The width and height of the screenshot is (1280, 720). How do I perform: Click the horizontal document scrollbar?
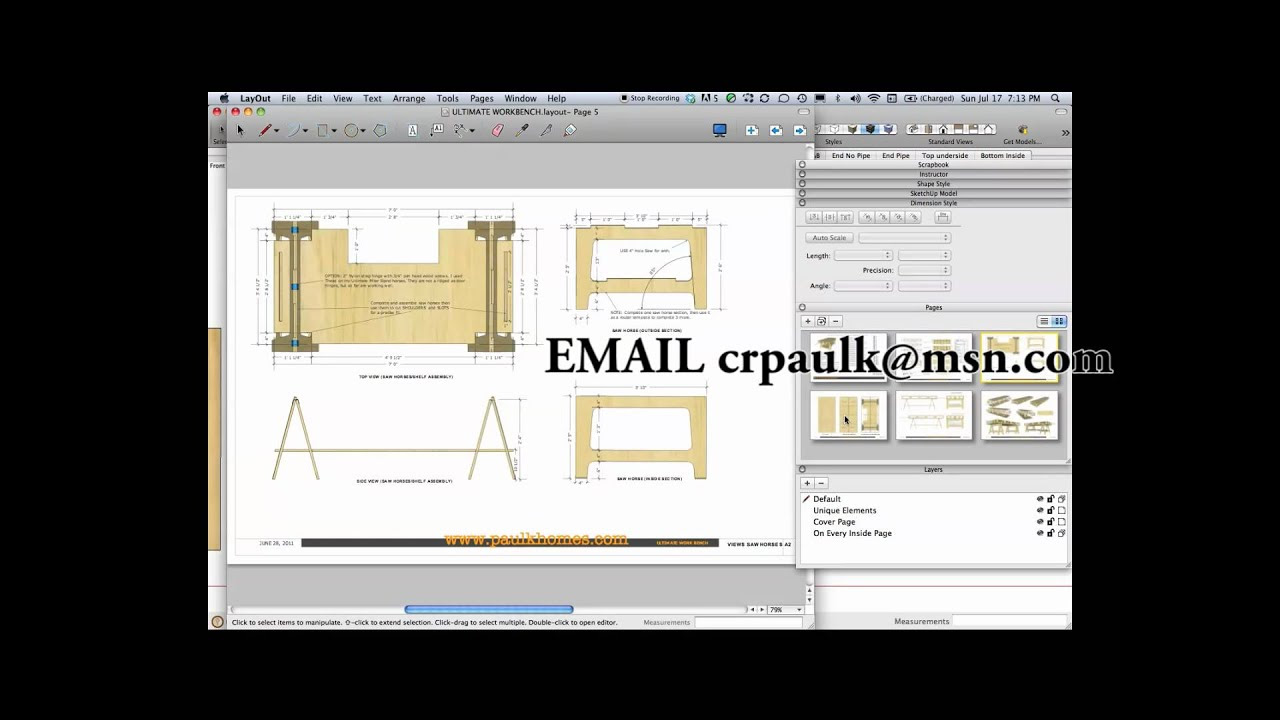click(x=489, y=609)
